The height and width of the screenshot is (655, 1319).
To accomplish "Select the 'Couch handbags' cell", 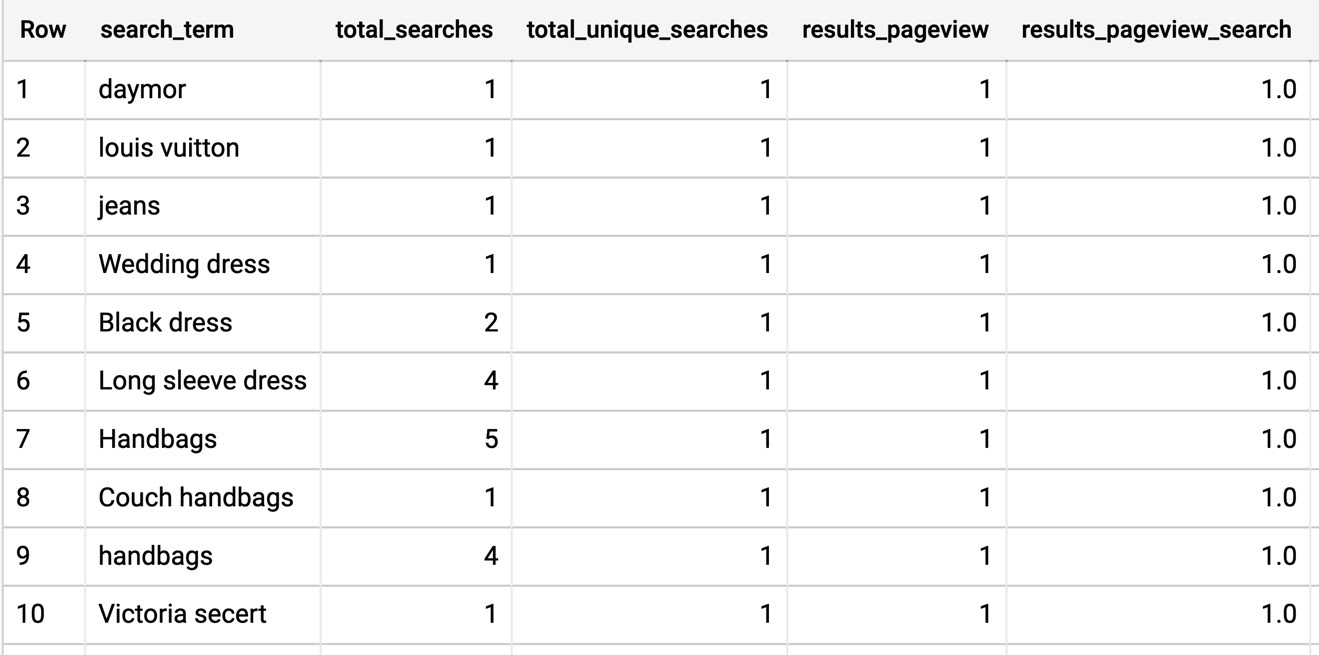I will [x=203, y=497].
